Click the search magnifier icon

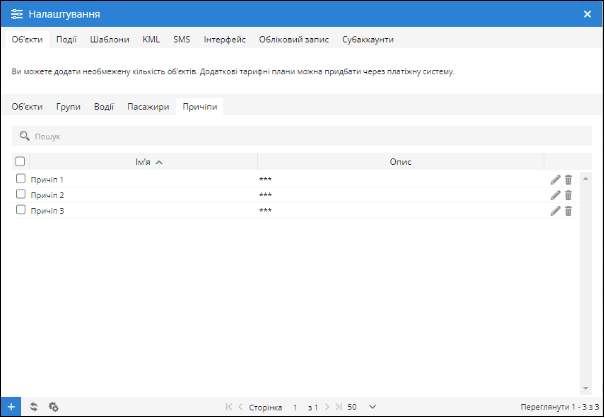[24, 136]
